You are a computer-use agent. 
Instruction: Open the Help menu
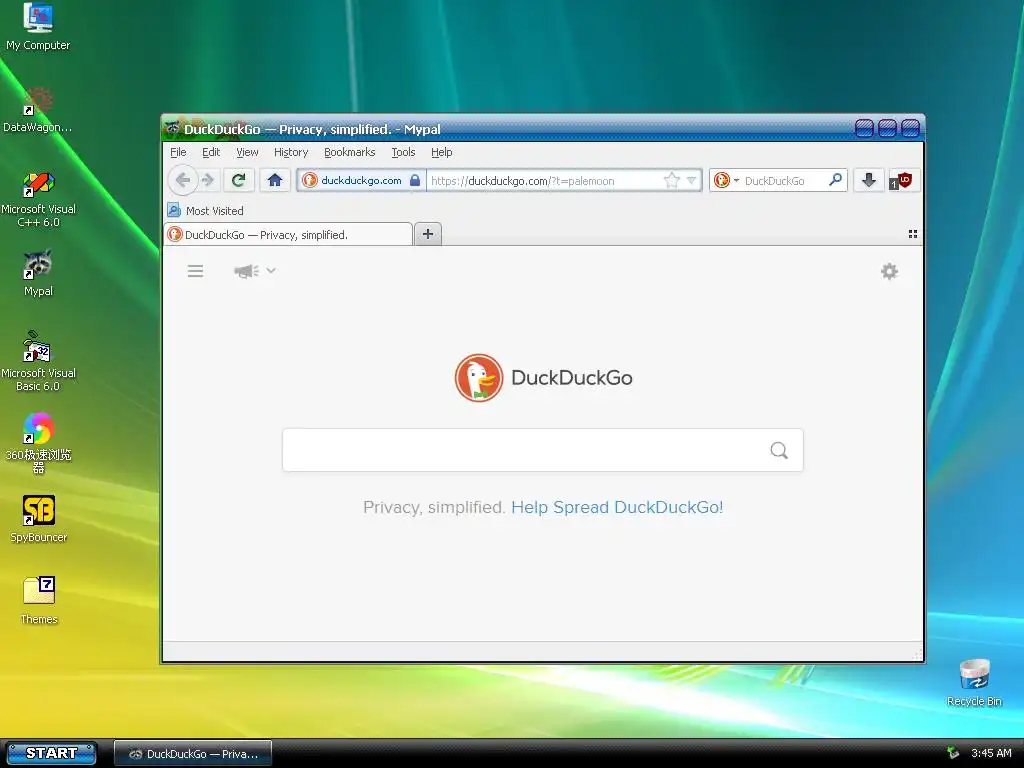[x=441, y=152]
